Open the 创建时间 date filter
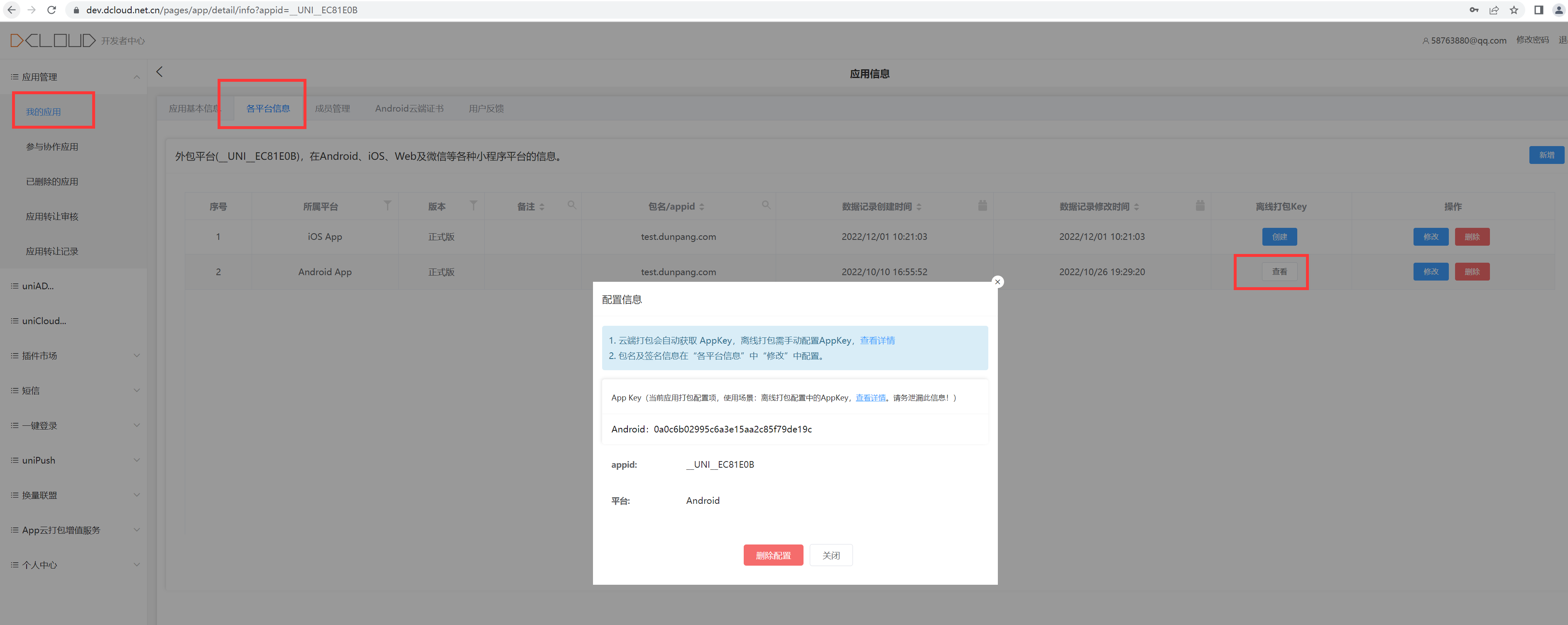The width and height of the screenshot is (1568, 625). point(982,205)
